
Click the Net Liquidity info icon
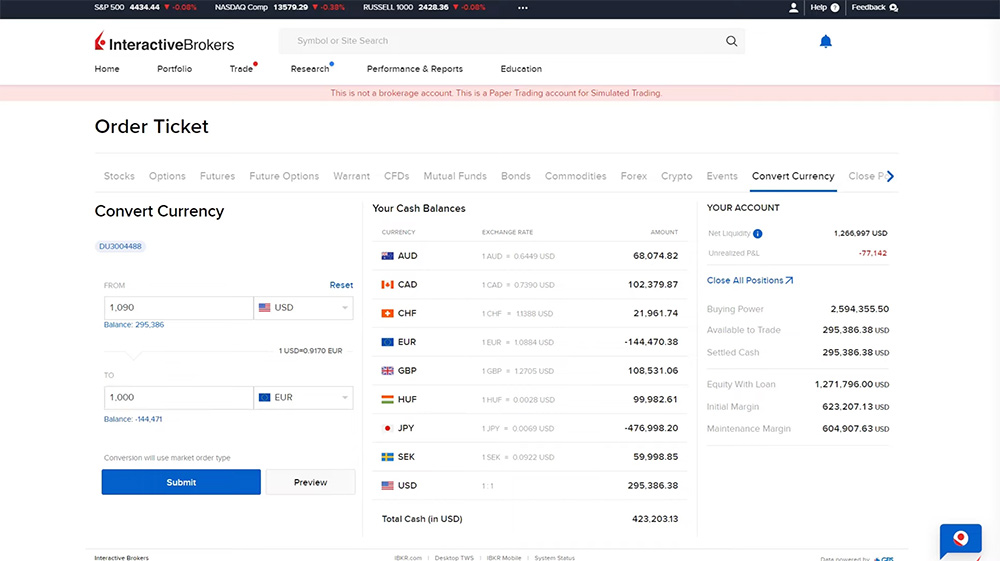coord(758,233)
